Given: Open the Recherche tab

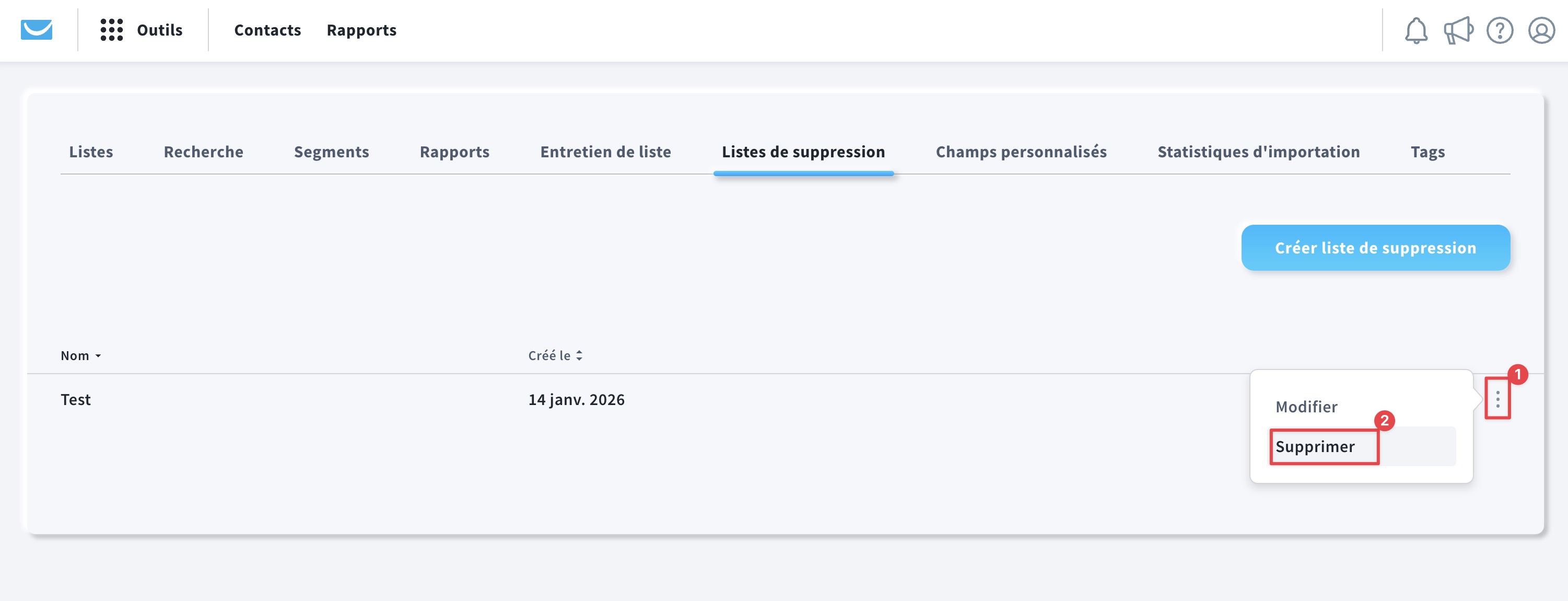Looking at the screenshot, I should tap(203, 152).
